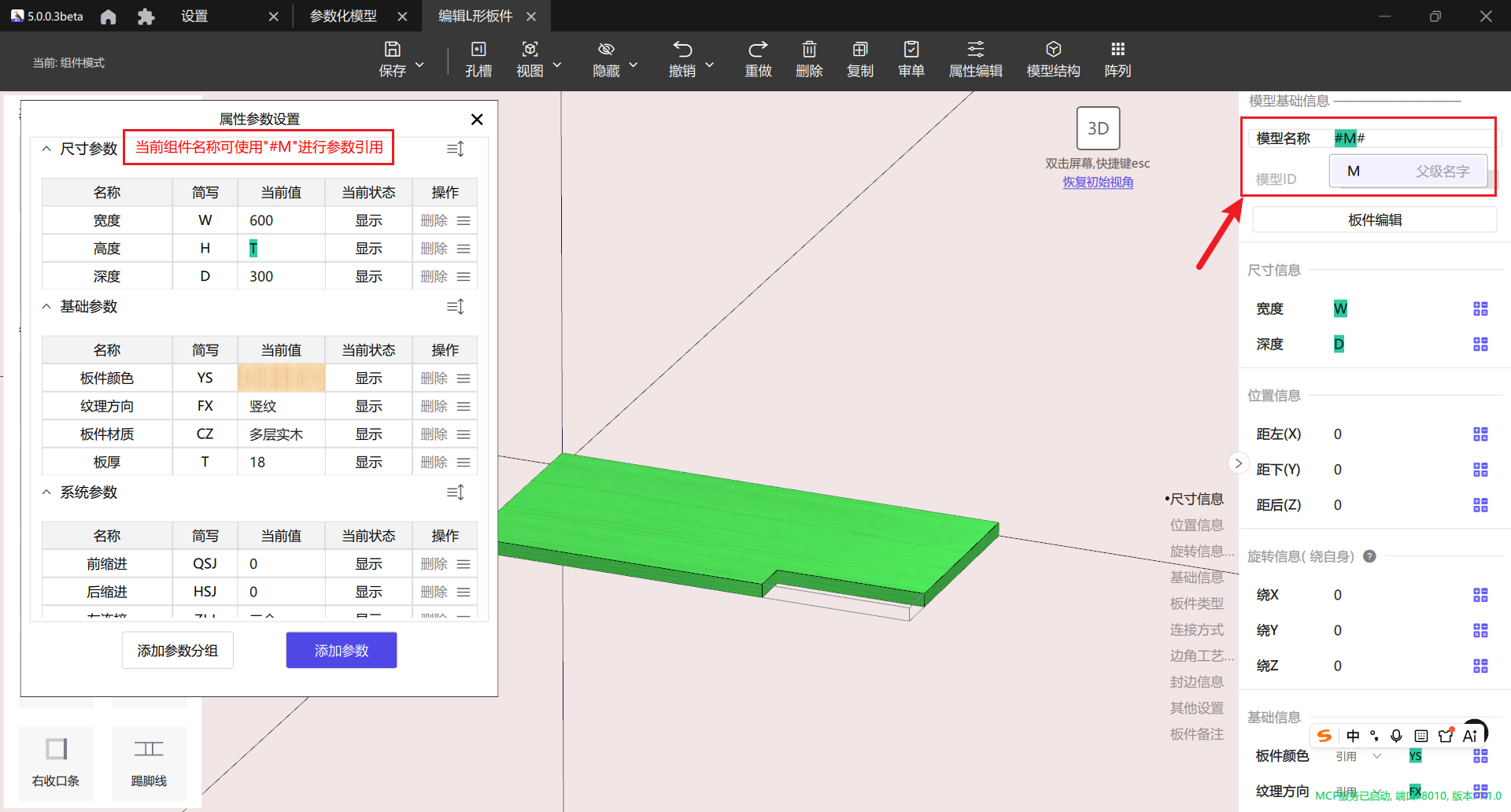The width and height of the screenshot is (1511, 812).
Task: Open the 阵列 array tool
Action: (x=1118, y=60)
